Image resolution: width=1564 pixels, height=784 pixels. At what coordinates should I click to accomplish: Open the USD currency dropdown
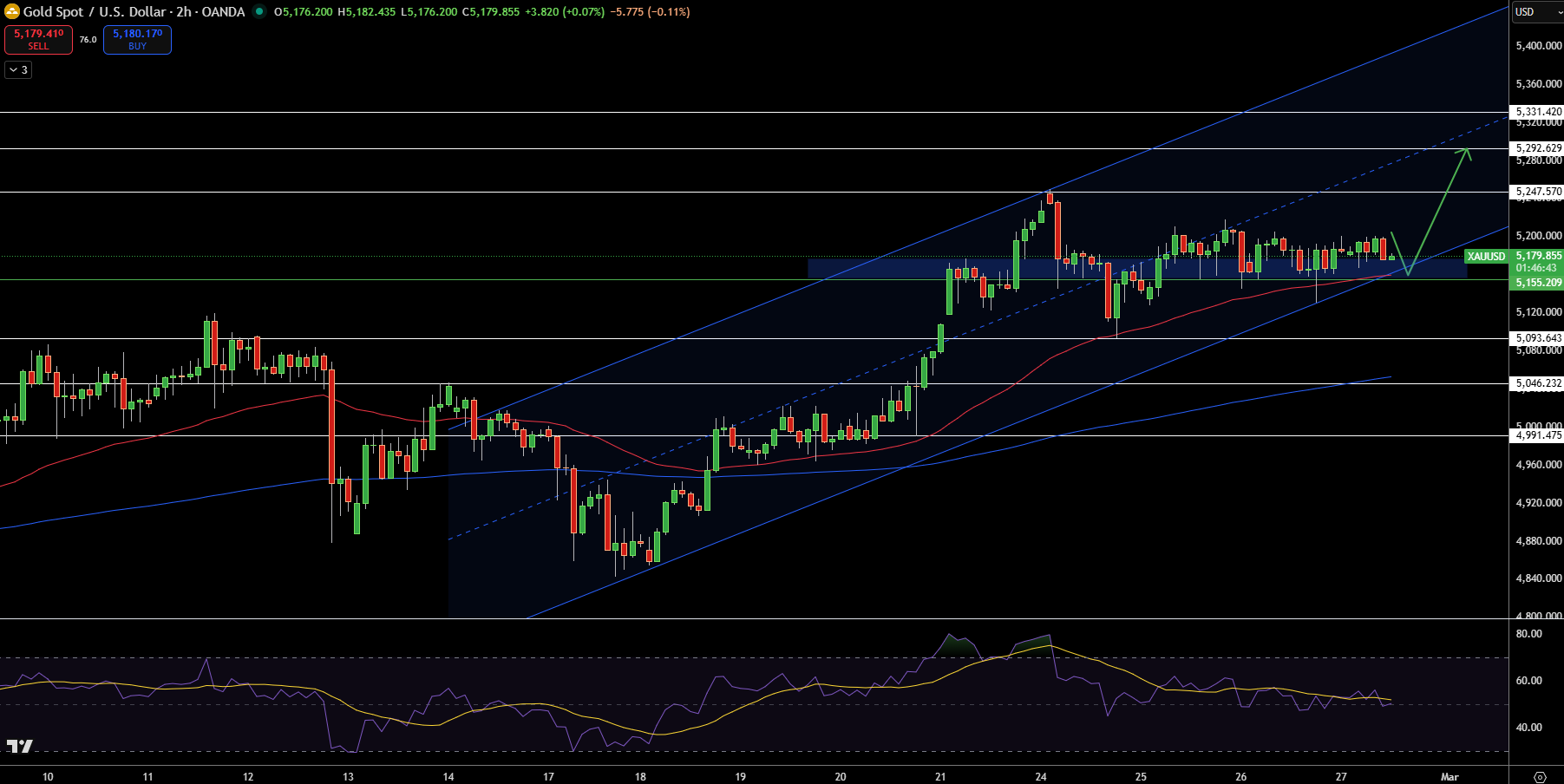pos(1536,12)
